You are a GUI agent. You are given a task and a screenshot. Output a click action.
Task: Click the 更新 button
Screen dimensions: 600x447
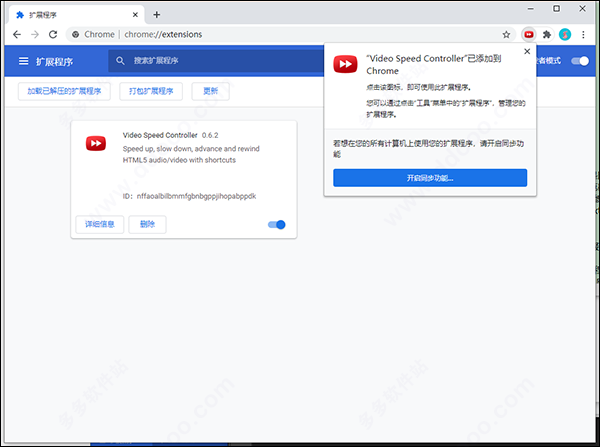coord(210,91)
